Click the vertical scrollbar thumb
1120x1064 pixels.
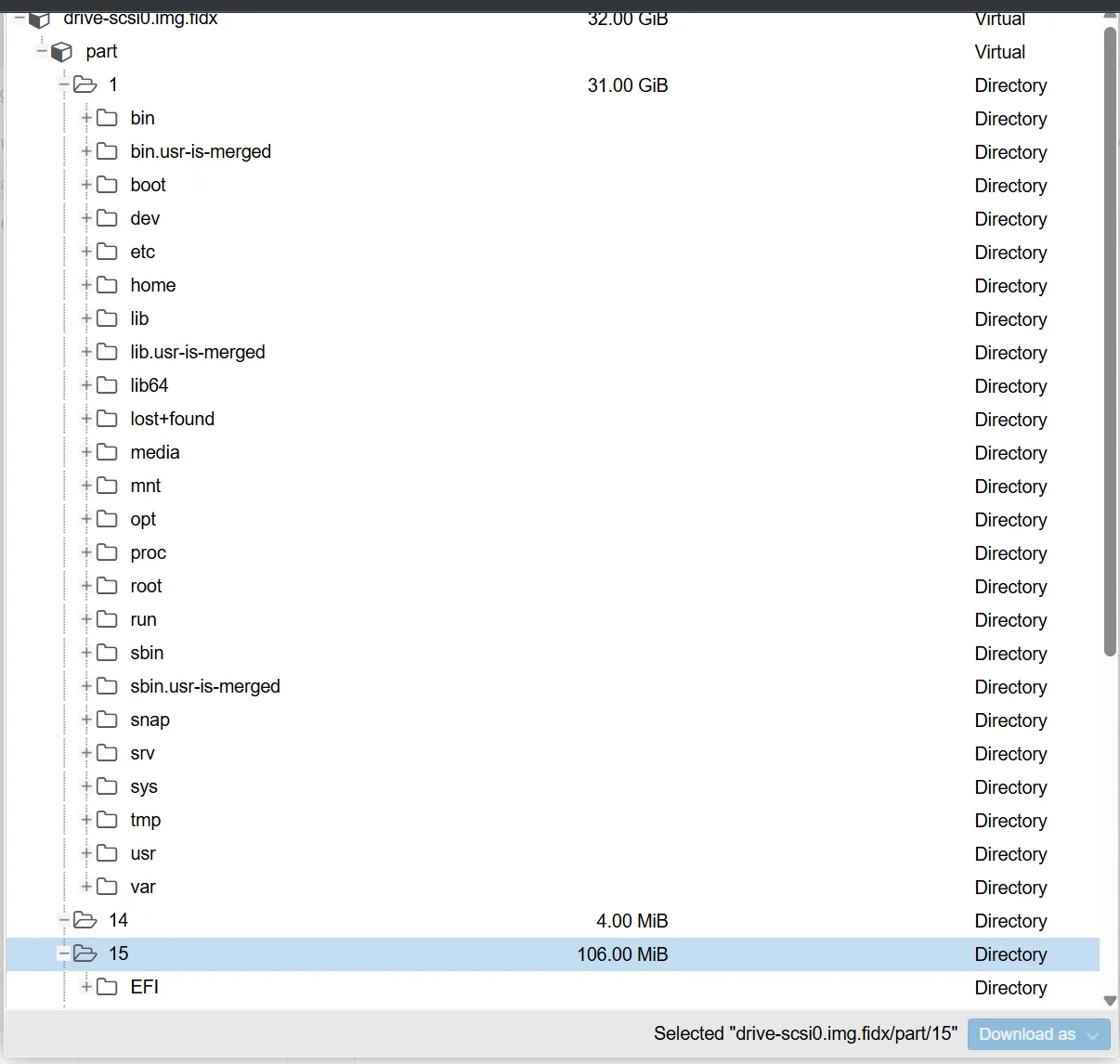click(1110, 342)
